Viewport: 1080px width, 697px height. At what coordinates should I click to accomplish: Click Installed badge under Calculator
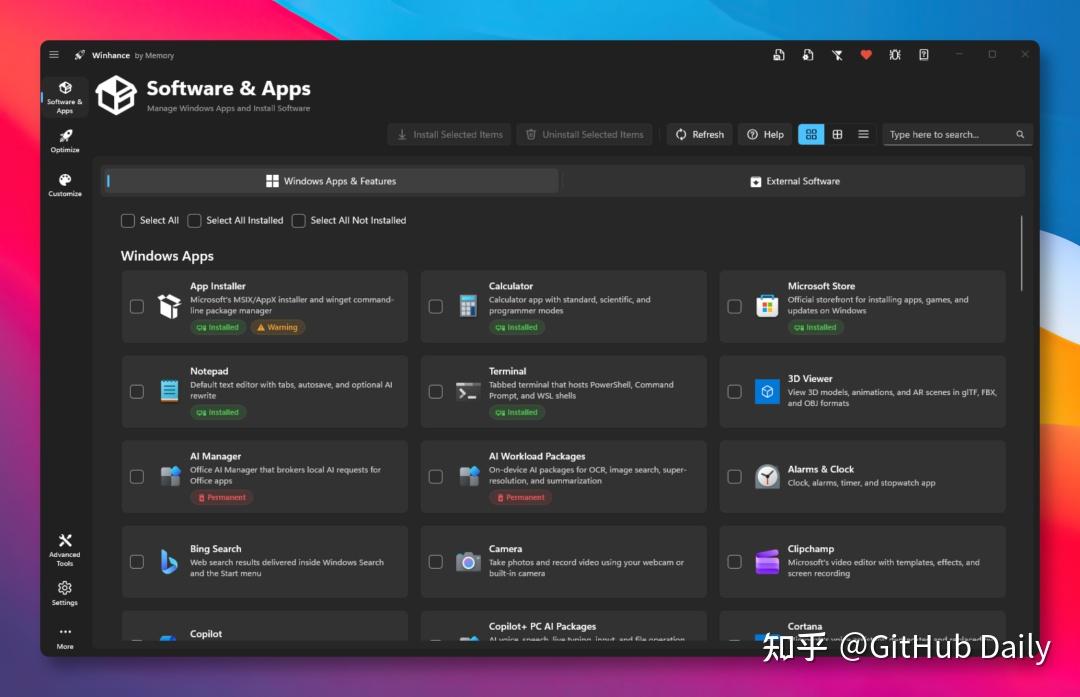pyautogui.click(x=517, y=327)
